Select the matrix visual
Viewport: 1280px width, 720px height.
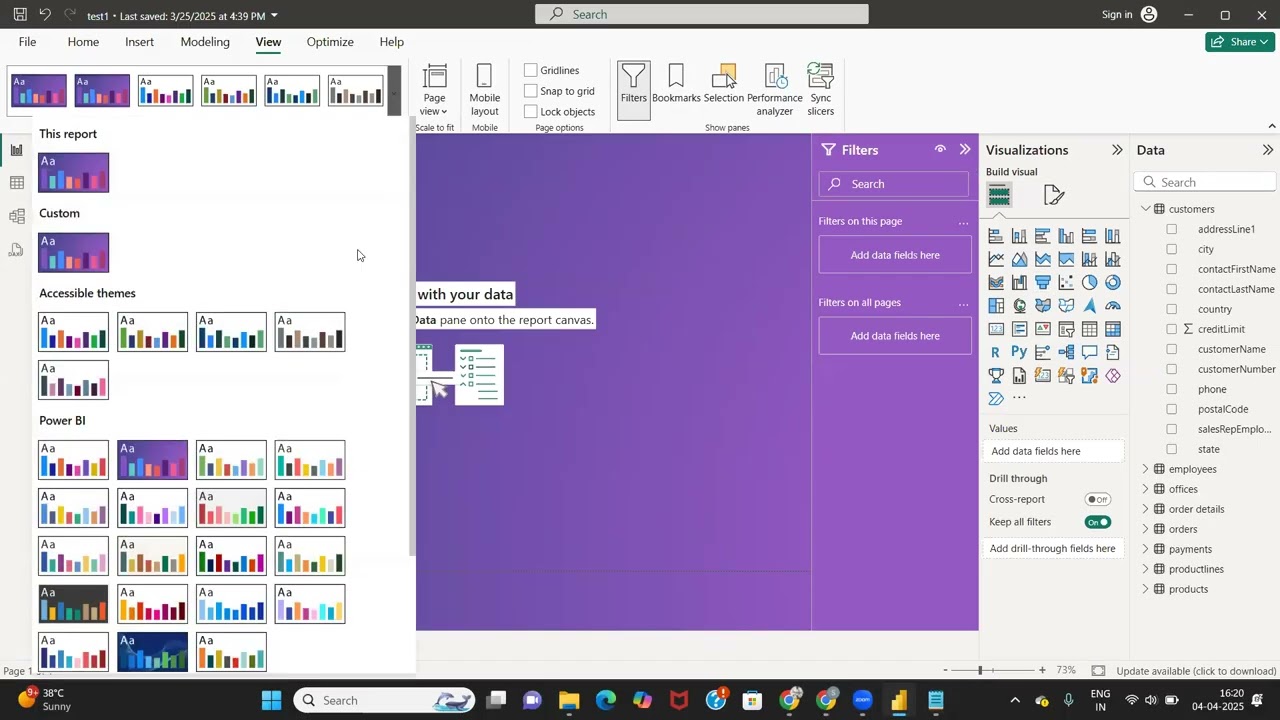coord(1113,329)
